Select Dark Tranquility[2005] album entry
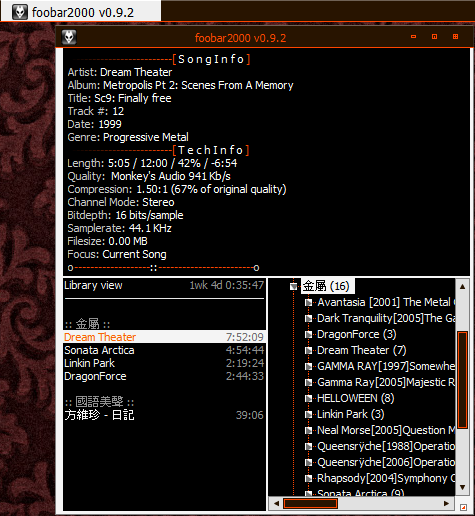 386,318
